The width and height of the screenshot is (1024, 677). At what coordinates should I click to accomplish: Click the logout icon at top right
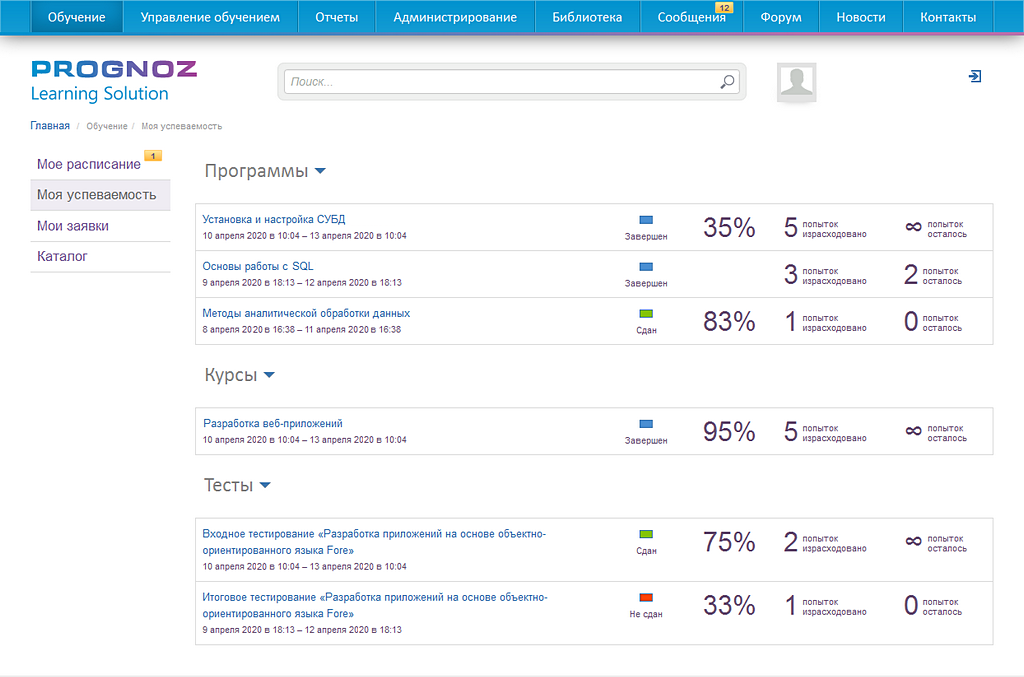tap(975, 76)
